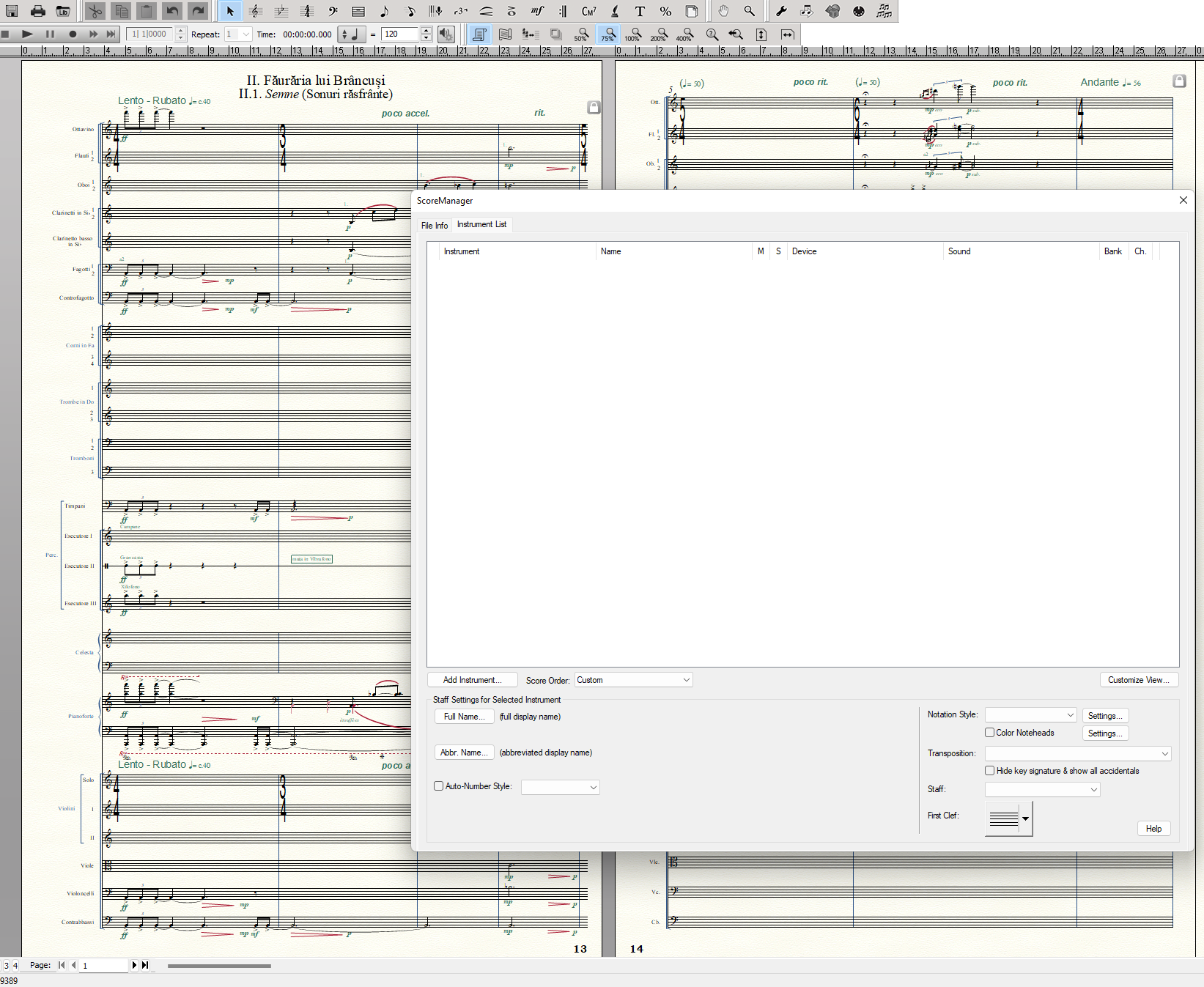
Task: Click the Add Instrument button
Action: pyautogui.click(x=472, y=680)
